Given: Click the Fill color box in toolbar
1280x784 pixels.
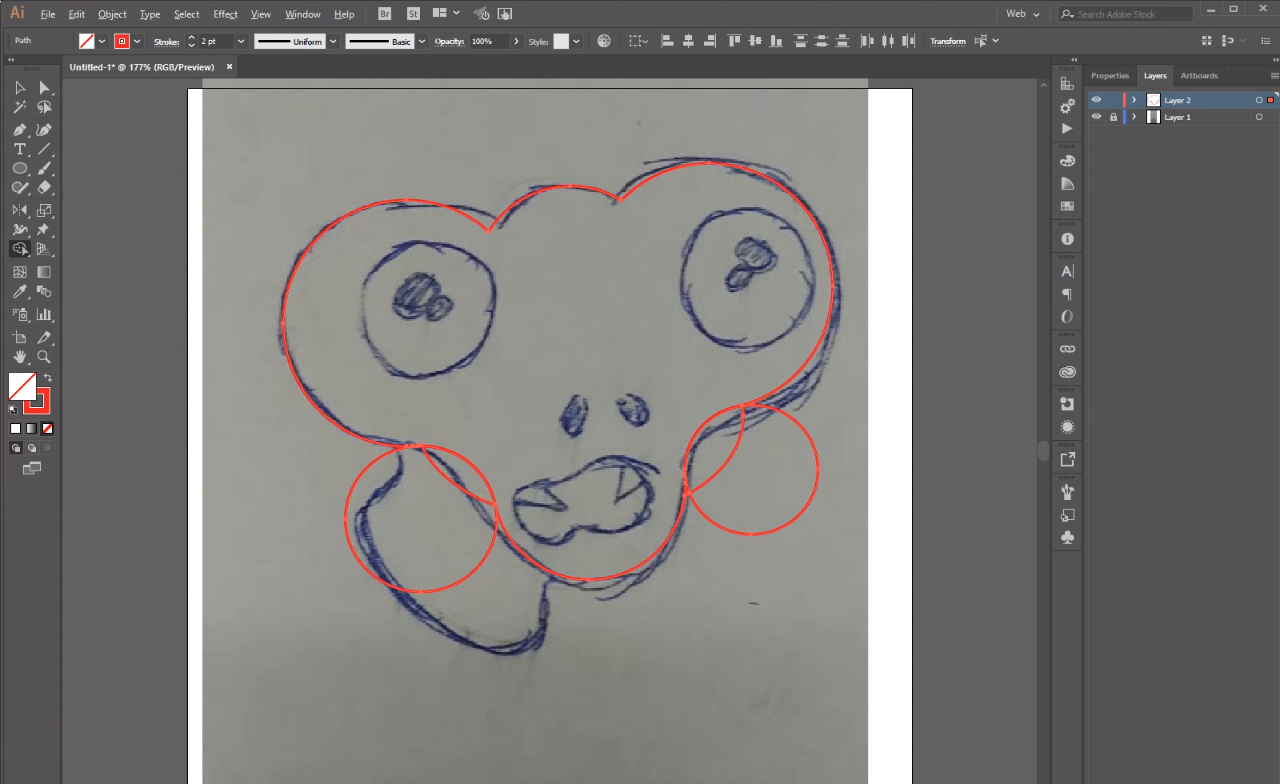Looking at the screenshot, I should coord(22,386).
